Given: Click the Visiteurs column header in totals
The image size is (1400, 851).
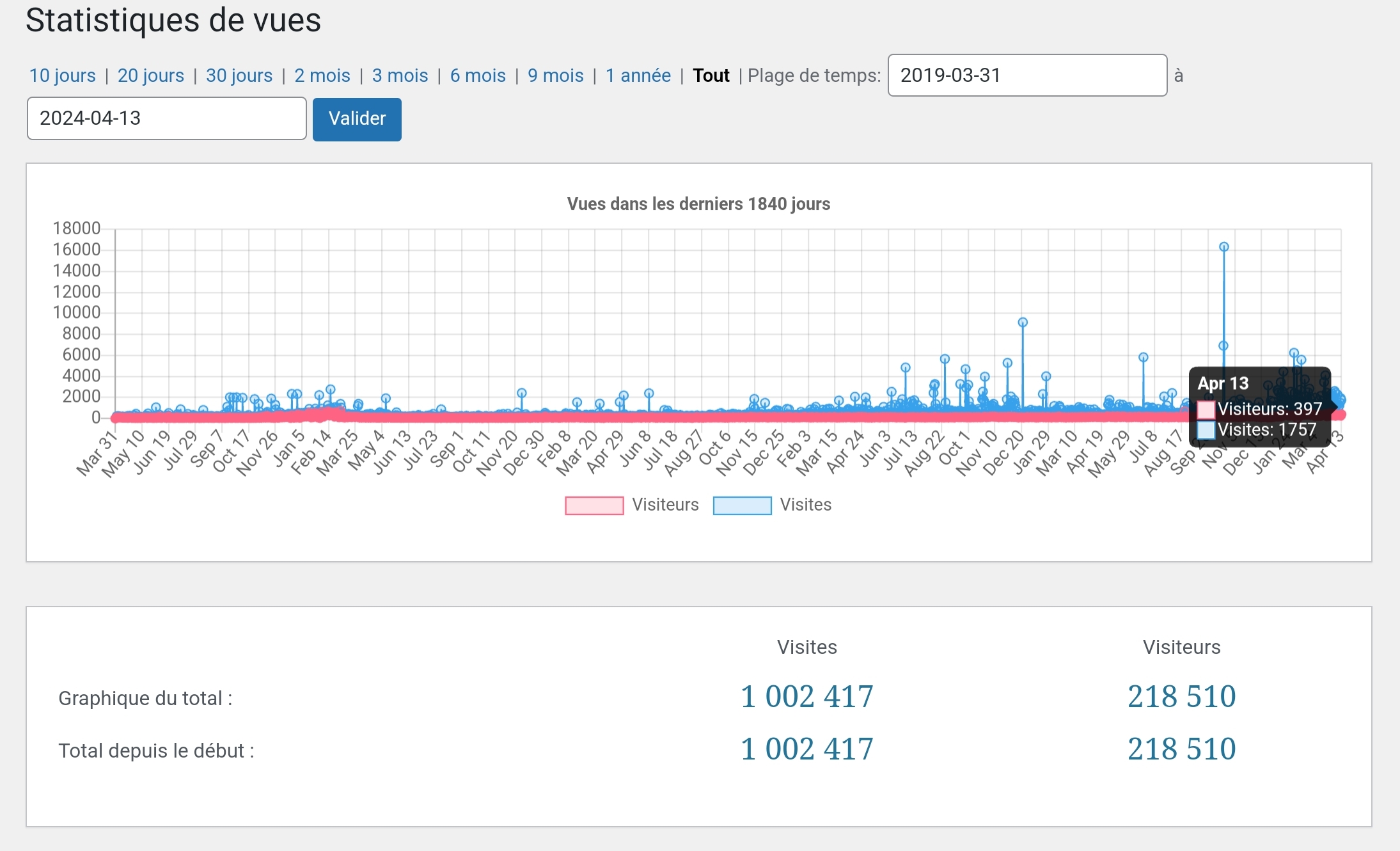Looking at the screenshot, I should click(x=1182, y=647).
